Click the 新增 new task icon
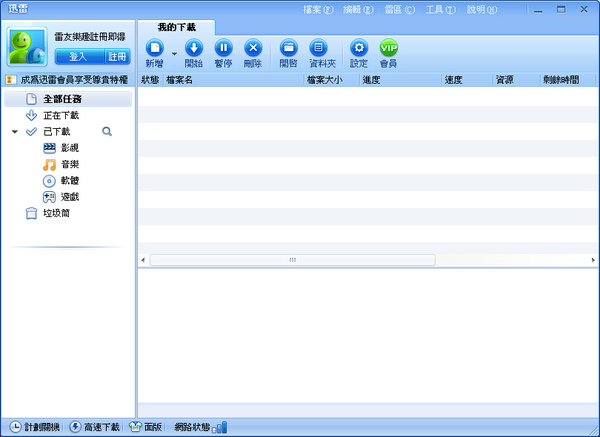 click(155, 48)
